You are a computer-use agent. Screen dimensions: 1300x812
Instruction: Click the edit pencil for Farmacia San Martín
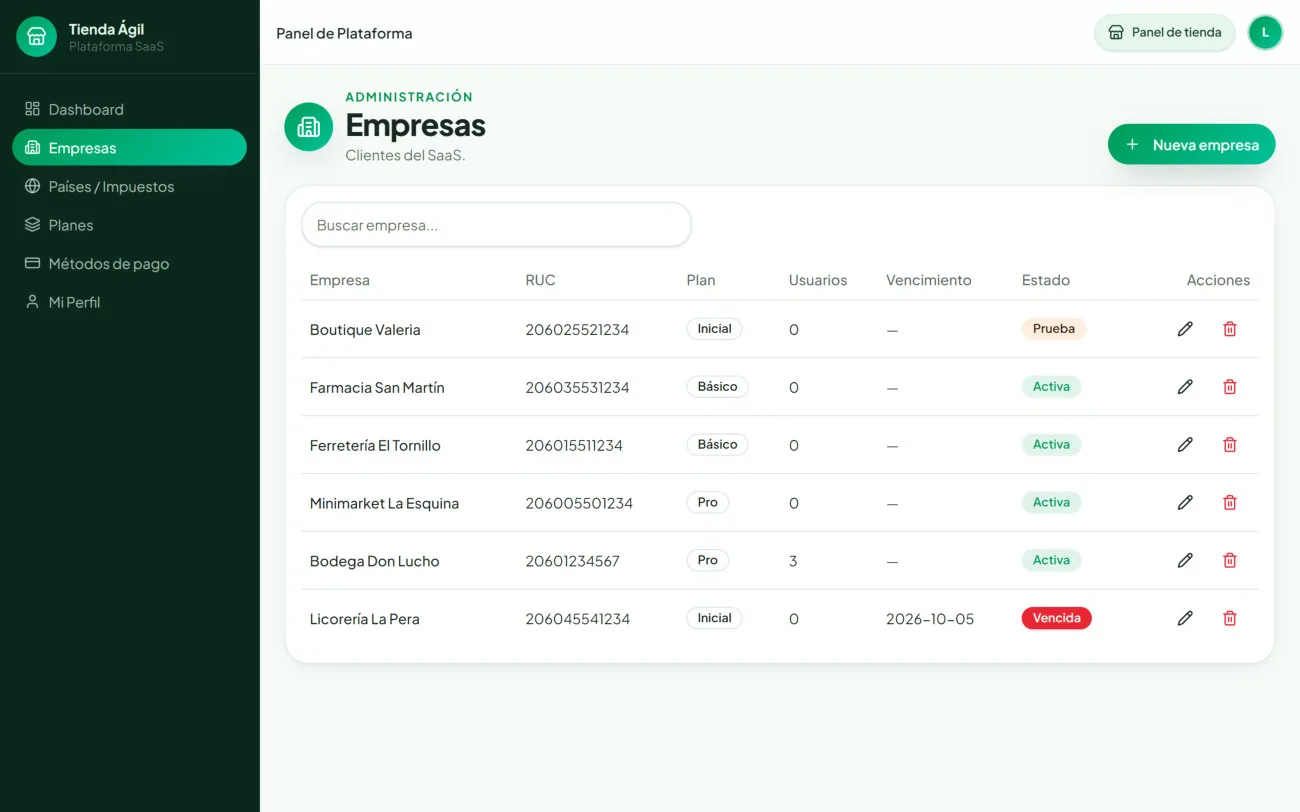tap(1185, 387)
